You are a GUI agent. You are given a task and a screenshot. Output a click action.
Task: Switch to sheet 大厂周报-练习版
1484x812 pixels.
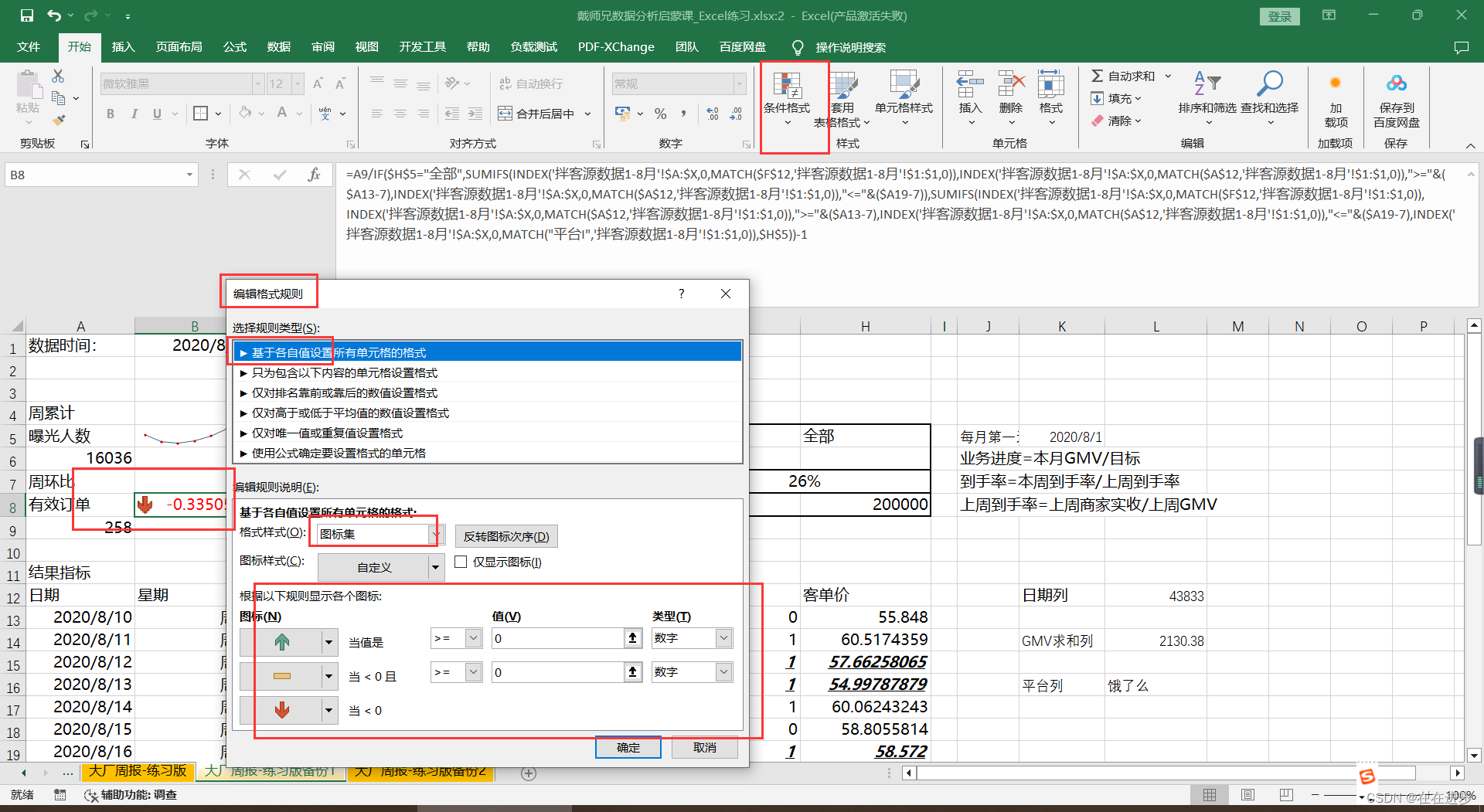[137, 771]
